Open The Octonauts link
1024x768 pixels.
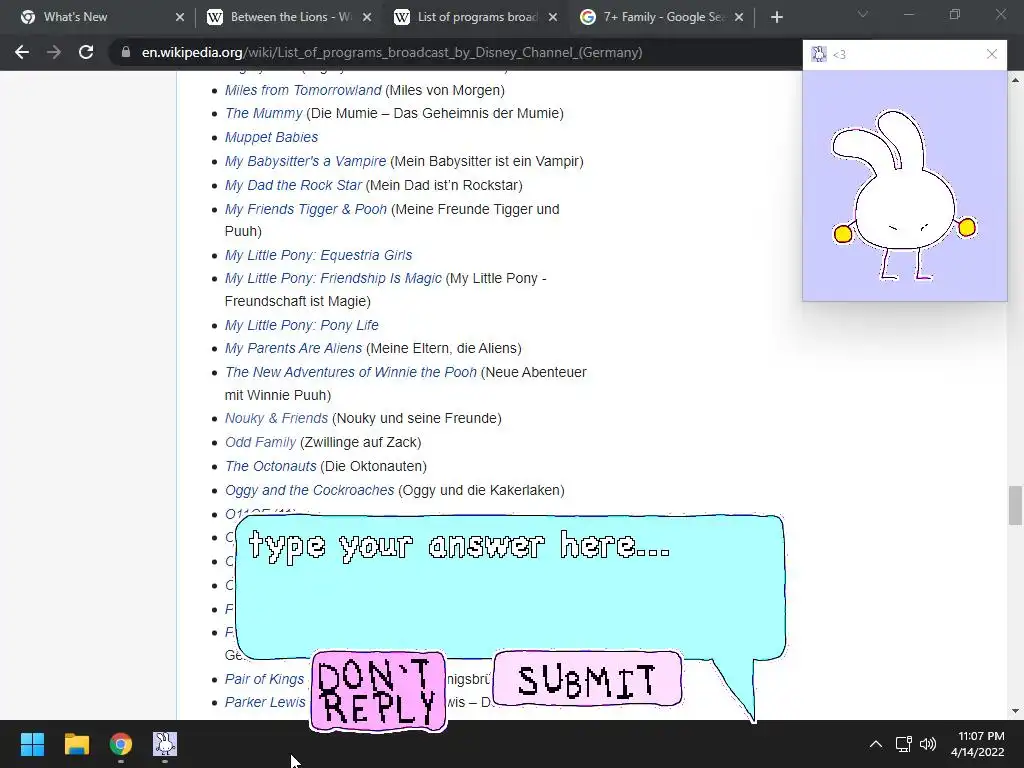[x=270, y=466]
